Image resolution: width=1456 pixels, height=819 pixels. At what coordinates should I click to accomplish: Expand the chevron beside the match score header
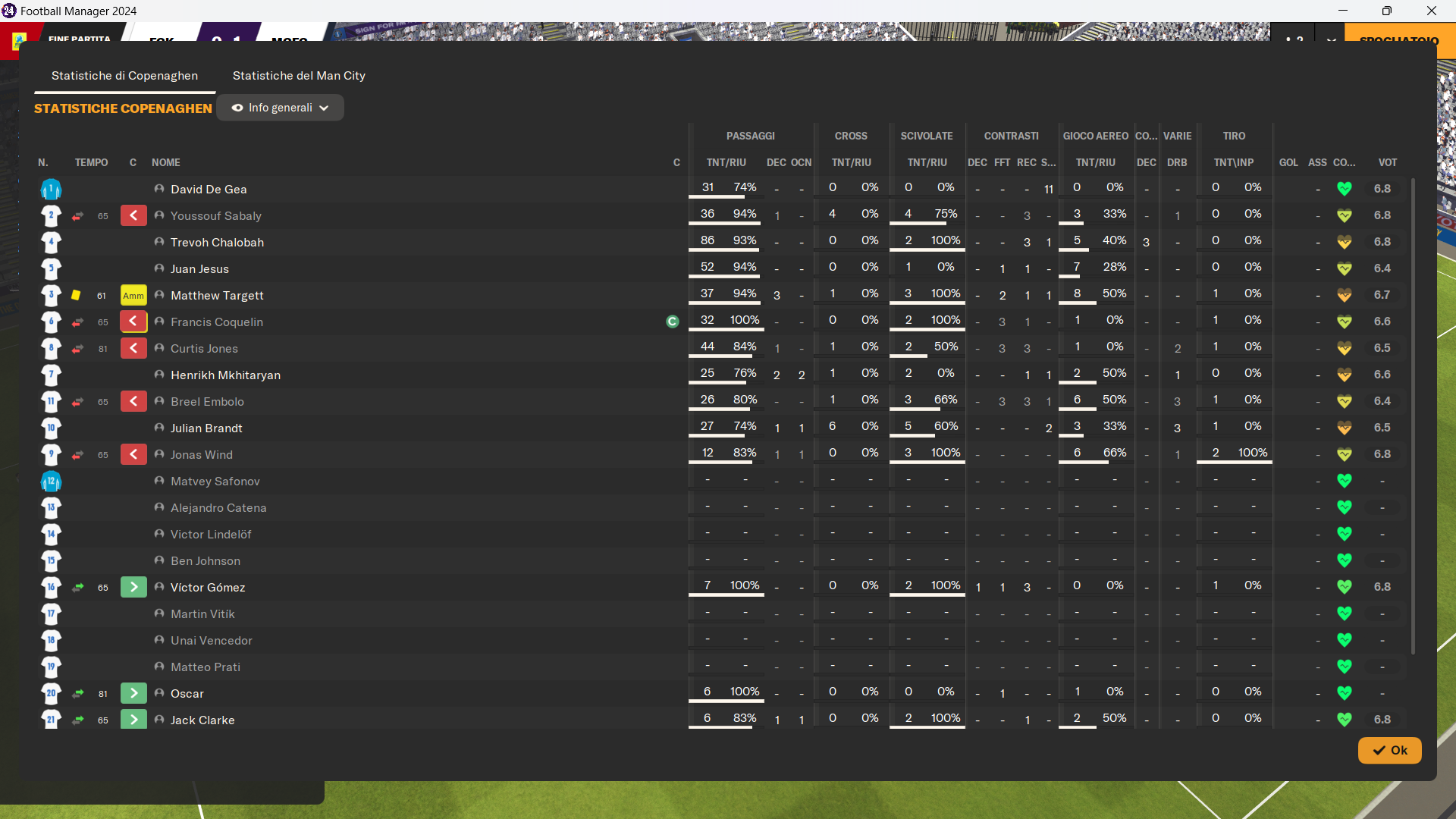click(1331, 40)
